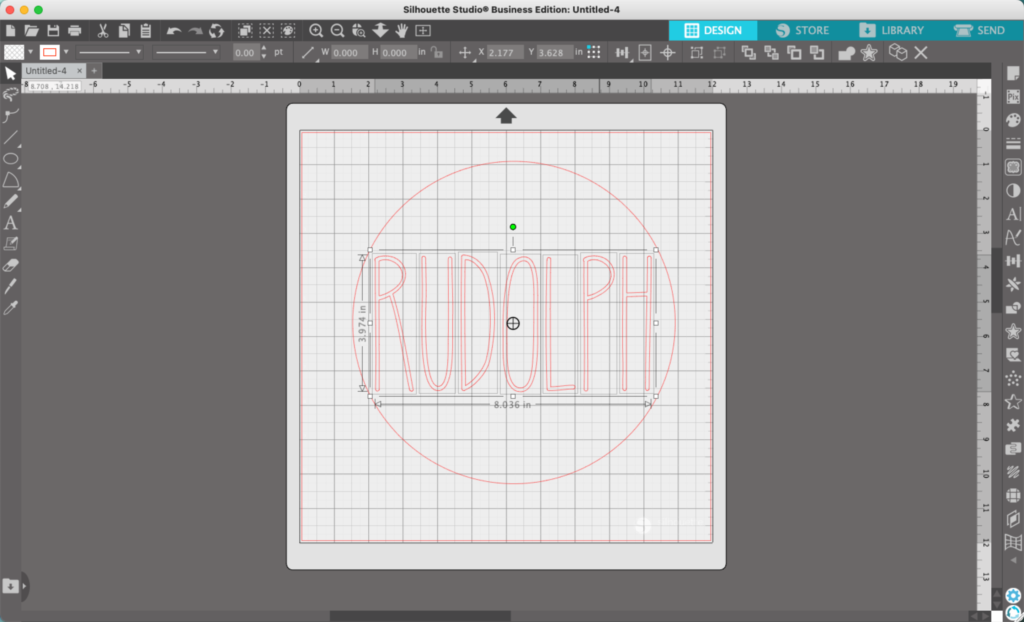Open the Text Style panel on right
This screenshot has height=622, width=1024.
tap(1013, 214)
